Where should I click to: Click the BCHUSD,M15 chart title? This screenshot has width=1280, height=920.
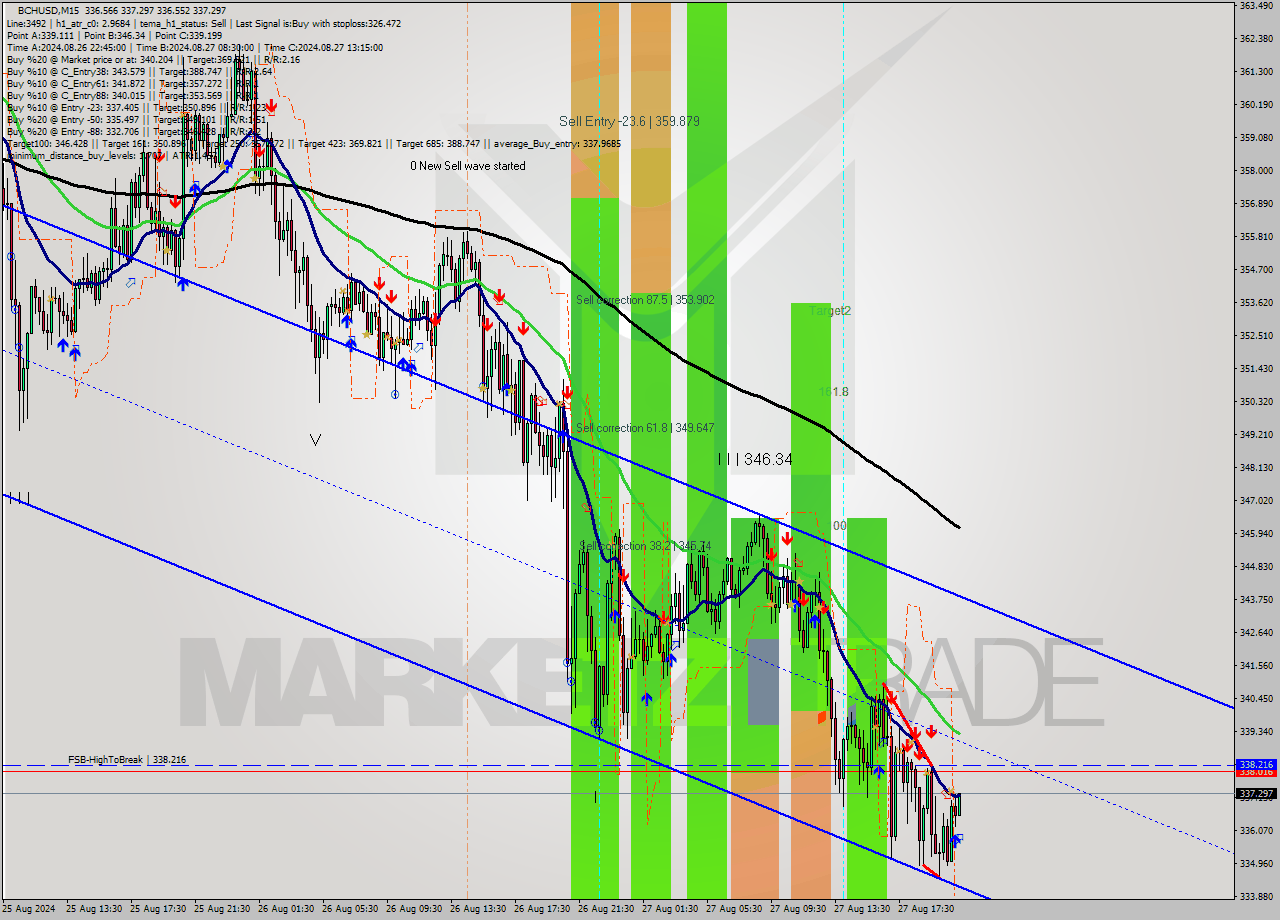pos(48,10)
